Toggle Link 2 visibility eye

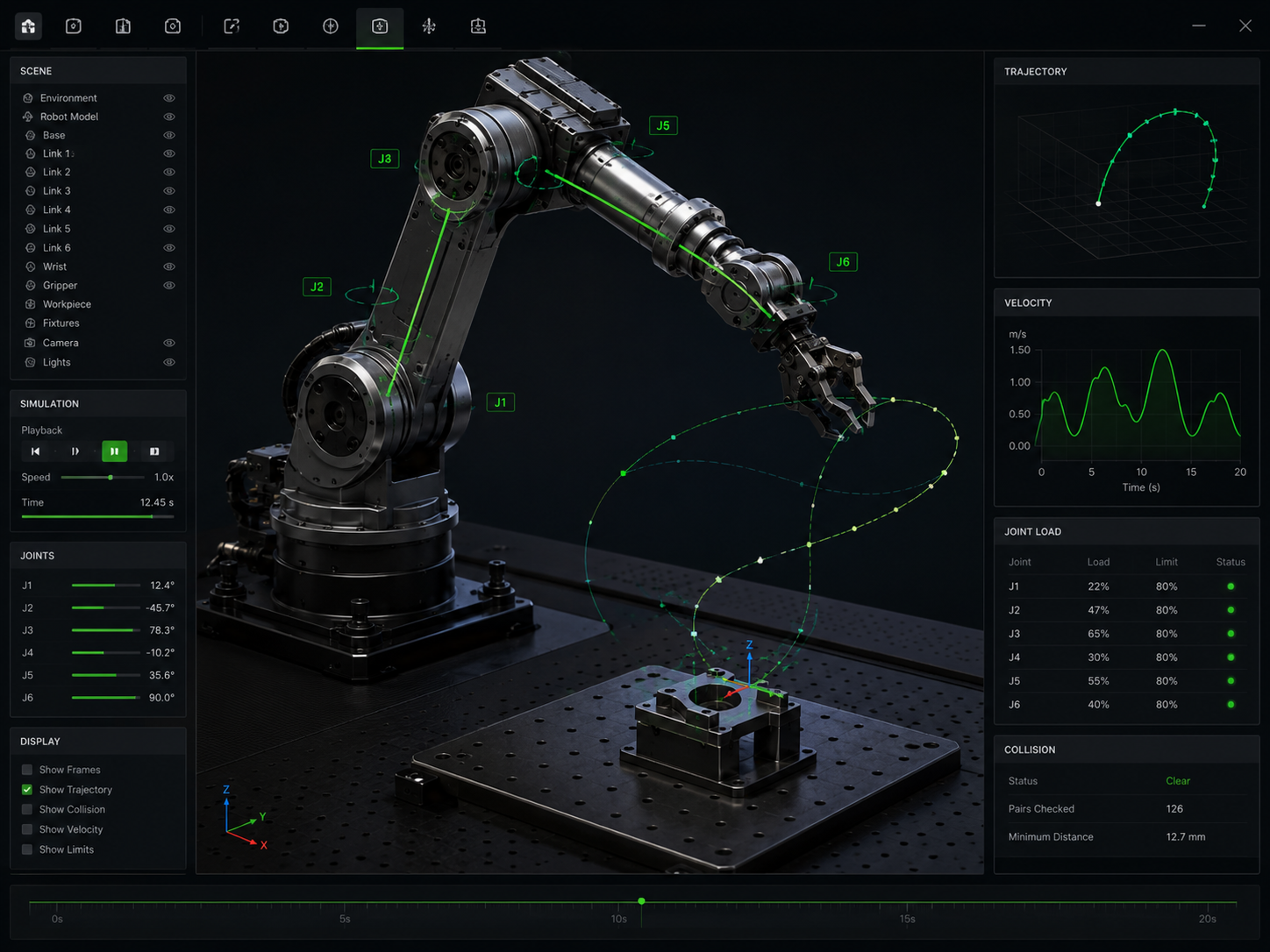(x=169, y=173)
